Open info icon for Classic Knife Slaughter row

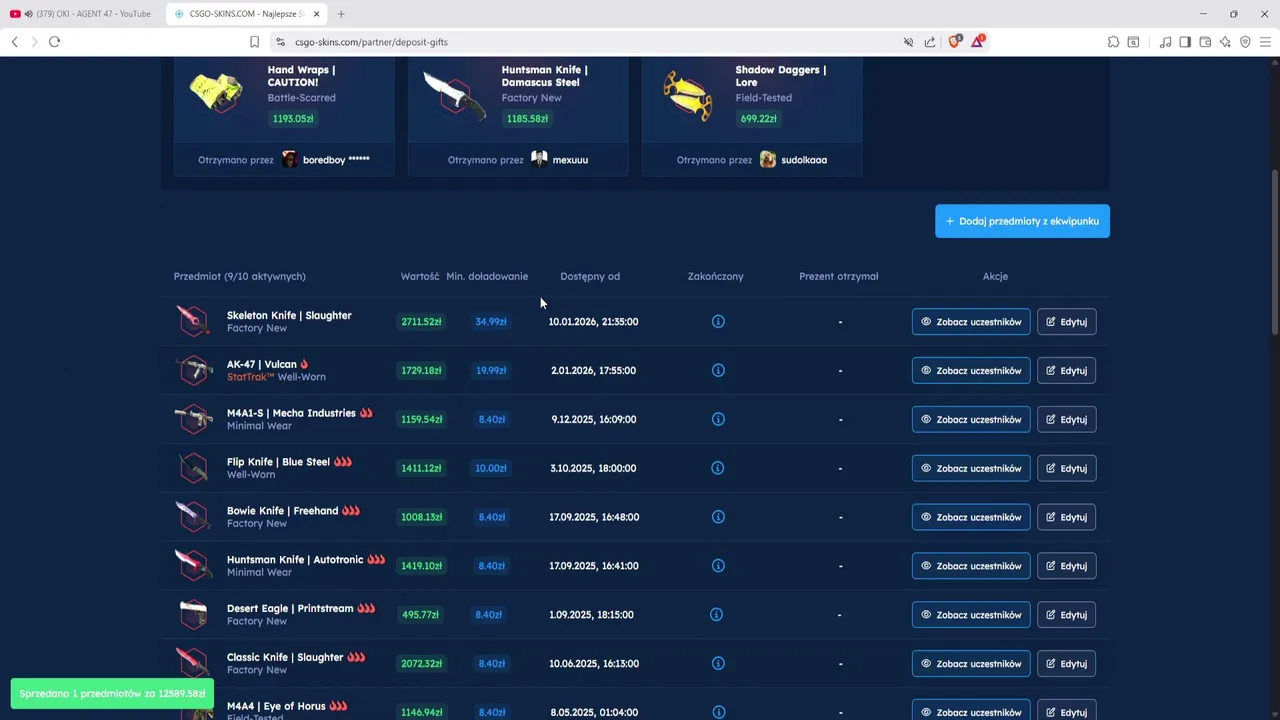click(718, 664)
